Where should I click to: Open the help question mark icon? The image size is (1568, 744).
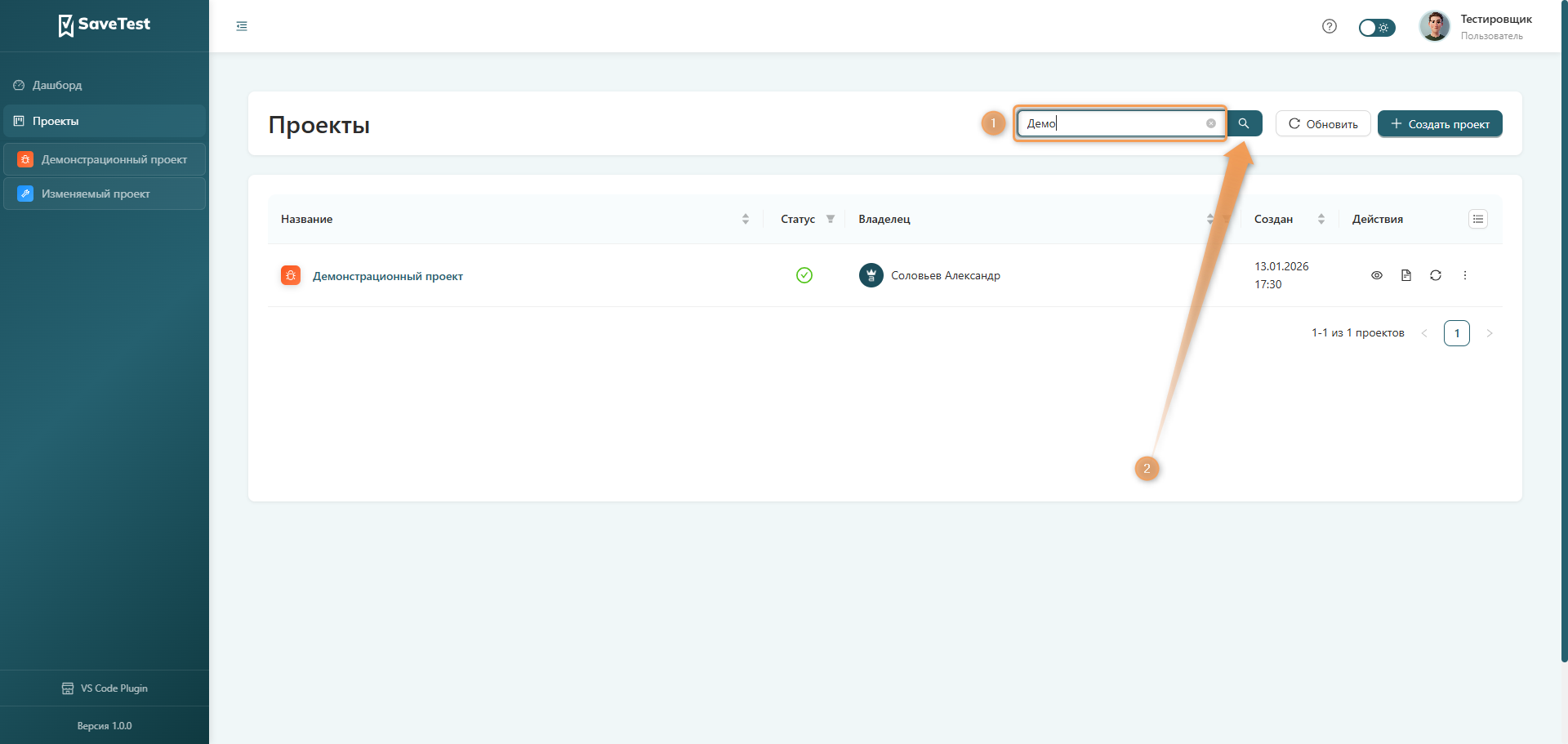tap(1329, 26)
